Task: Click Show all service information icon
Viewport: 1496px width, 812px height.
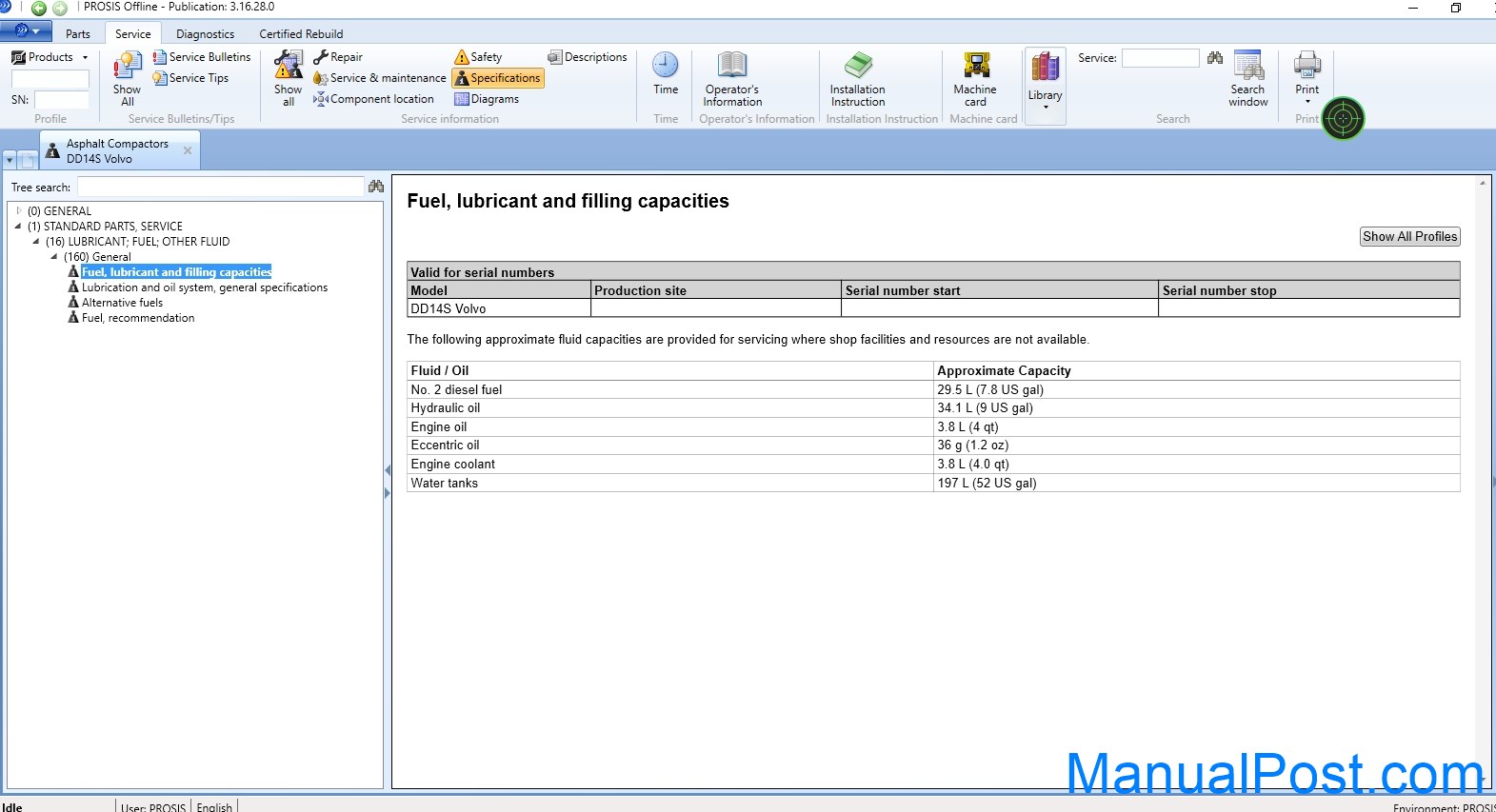Action: (288, 79)
